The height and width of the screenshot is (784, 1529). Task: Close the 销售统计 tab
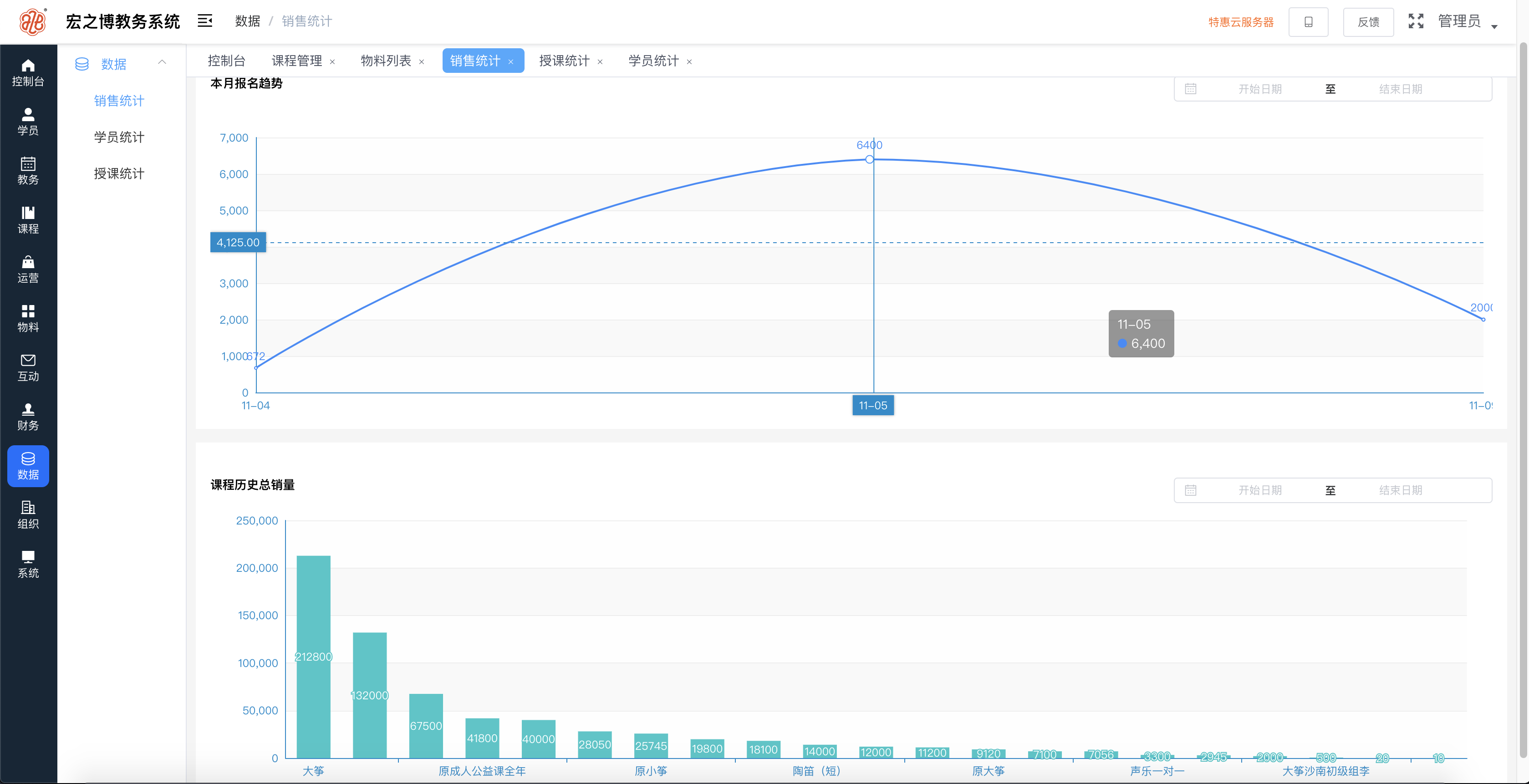click(x=510, y=62)
